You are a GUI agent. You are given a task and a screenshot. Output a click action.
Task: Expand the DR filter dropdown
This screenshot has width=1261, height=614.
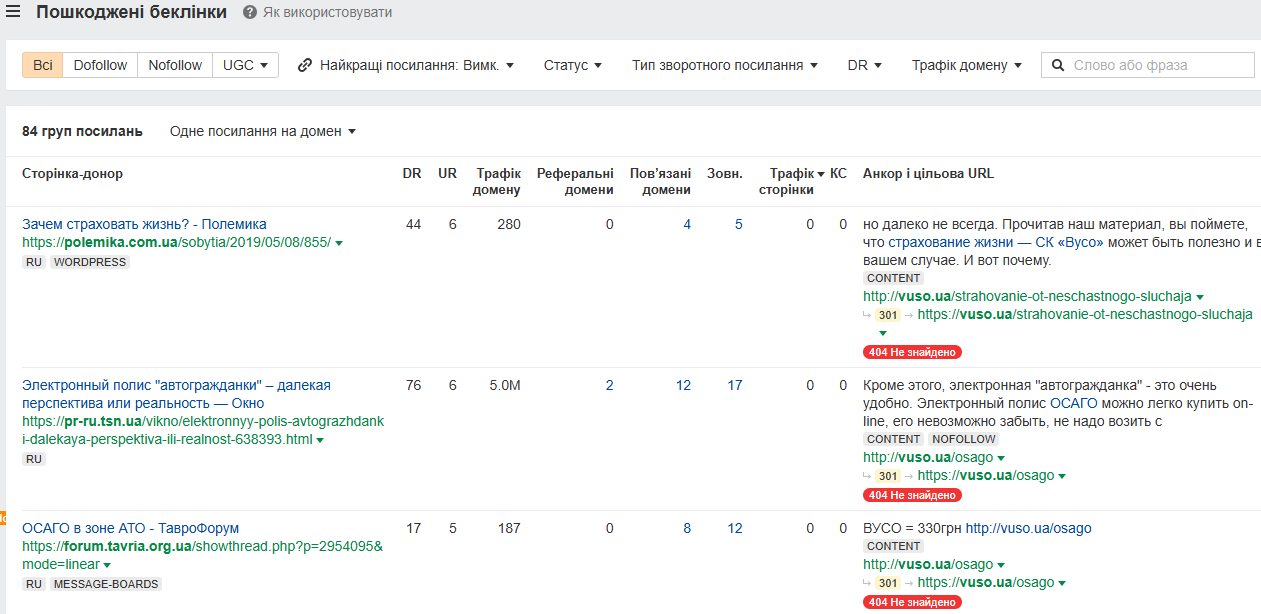[x=864, y=65]
